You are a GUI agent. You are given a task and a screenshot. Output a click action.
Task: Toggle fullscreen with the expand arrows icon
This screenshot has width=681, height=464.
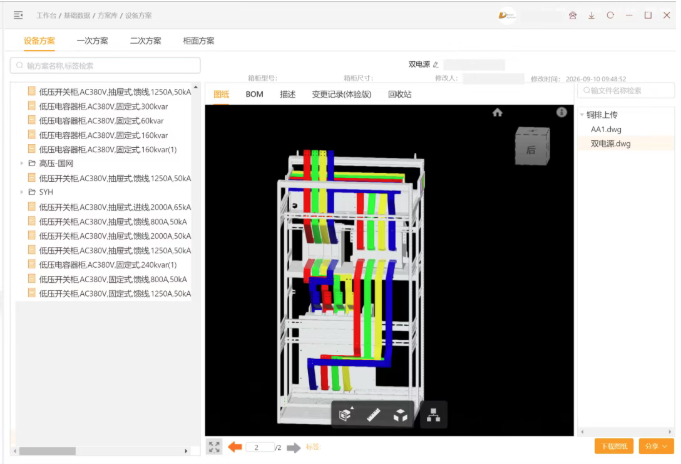point(214,447)
